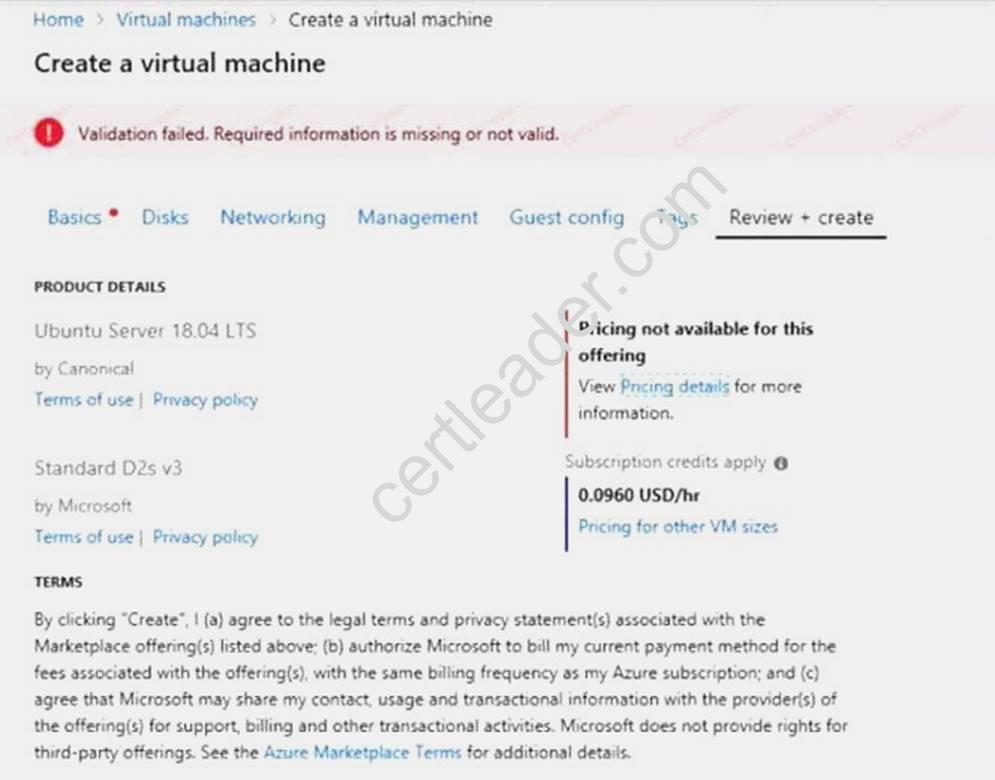Go to the Management tab
This screenshot has width=995, height=780.
(418, 217)
